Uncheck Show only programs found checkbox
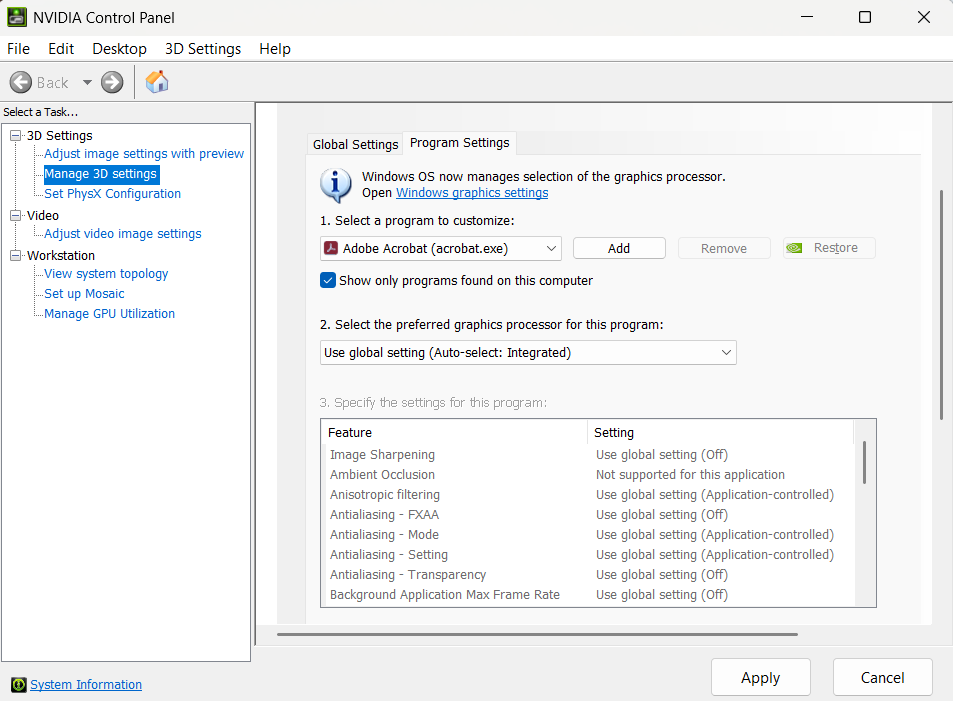The width and height of the screenshot is (953, 701). (328, 281)
